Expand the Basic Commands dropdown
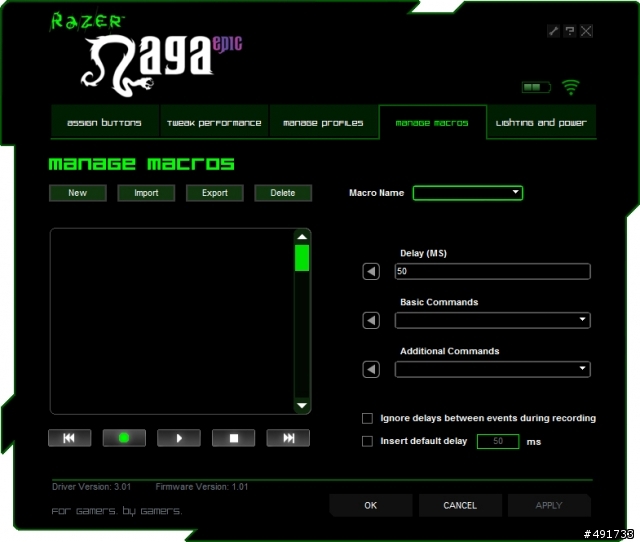This screenshot has height=542, width=640. 493,320
